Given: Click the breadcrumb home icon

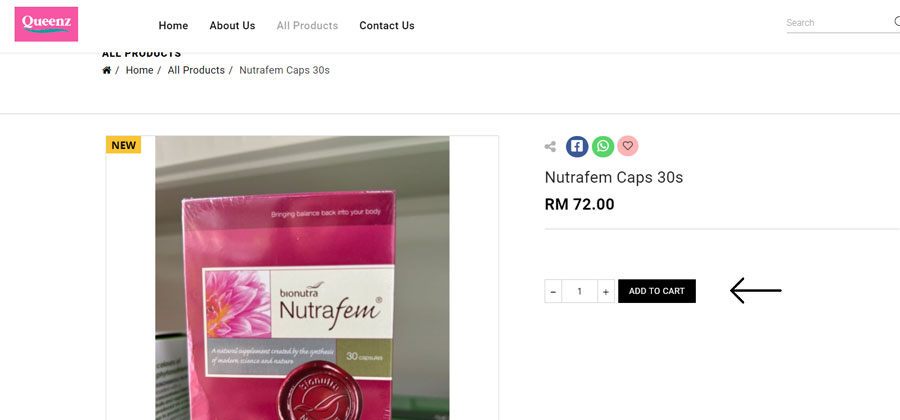Looking at the screenshot, I should [106, 70].
